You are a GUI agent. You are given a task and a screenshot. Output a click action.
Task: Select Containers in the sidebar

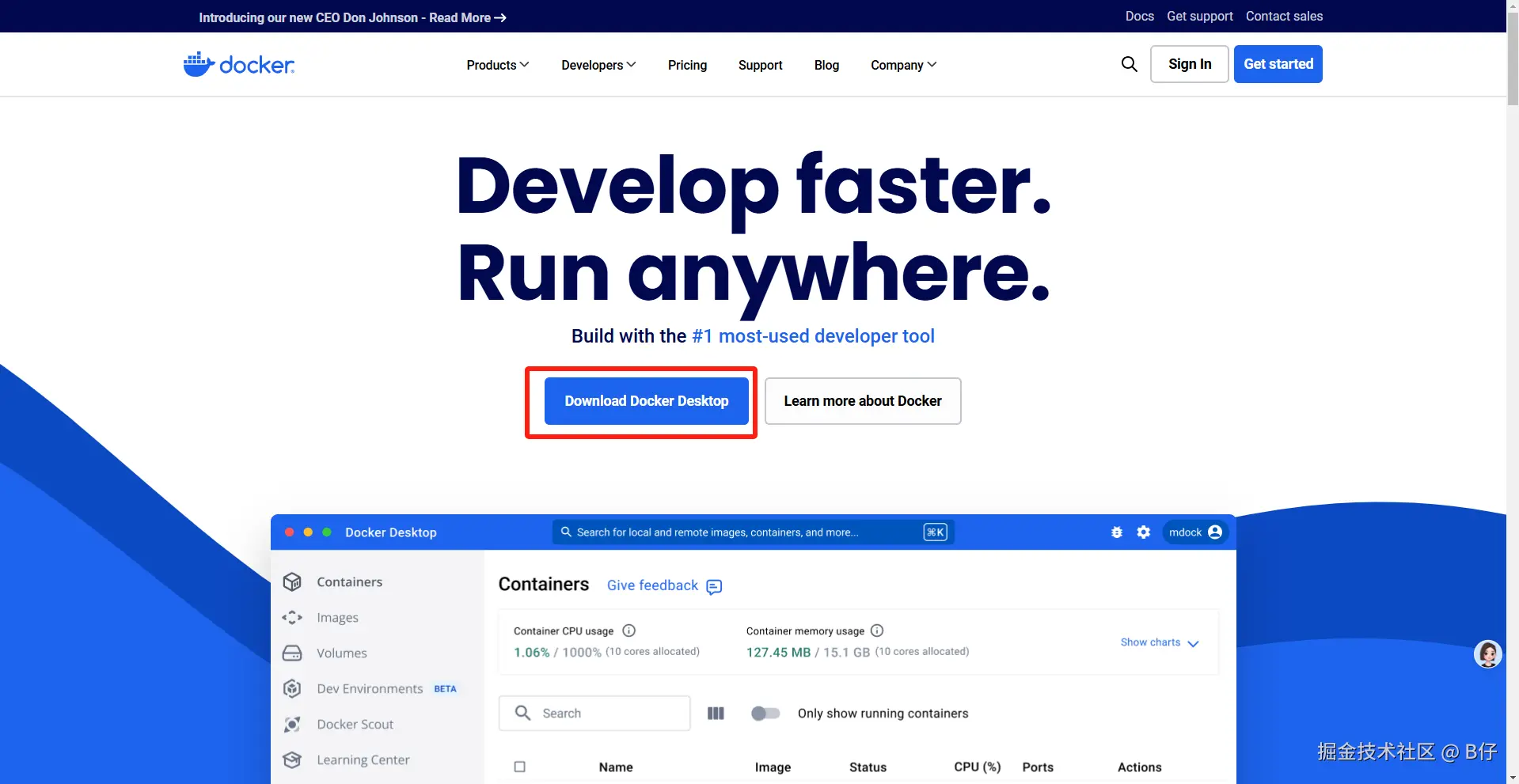pos(349,581)
